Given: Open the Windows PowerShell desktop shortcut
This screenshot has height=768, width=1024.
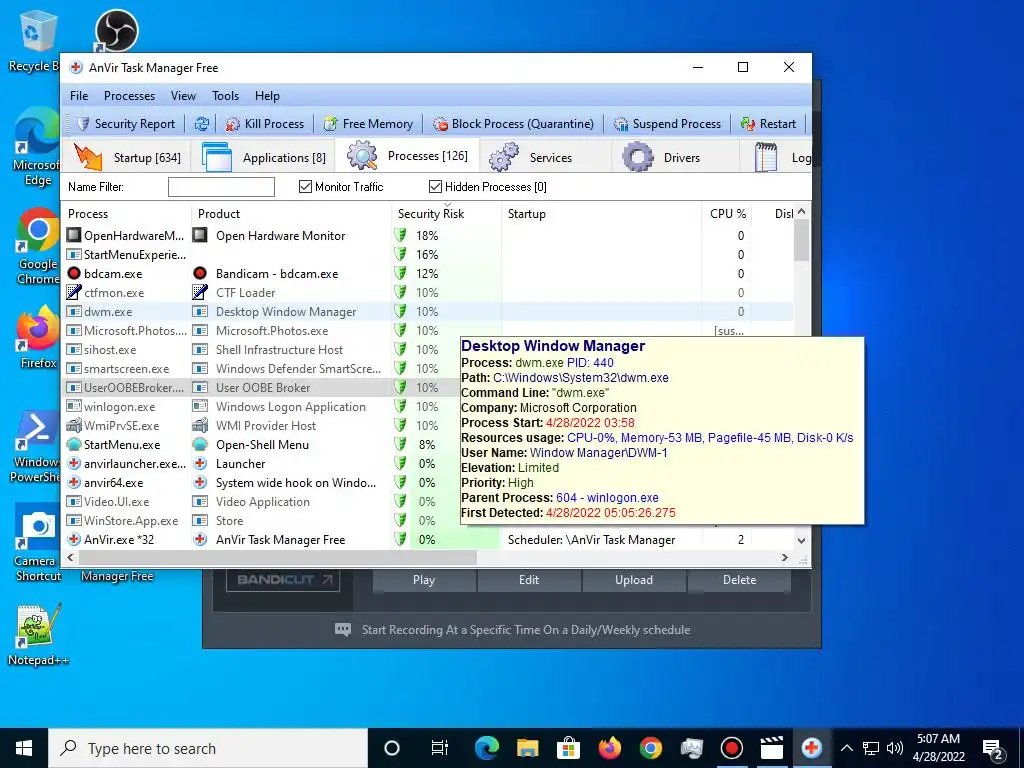Looking at the screenshot, I should pyautogui.click(x=35, y=447).
